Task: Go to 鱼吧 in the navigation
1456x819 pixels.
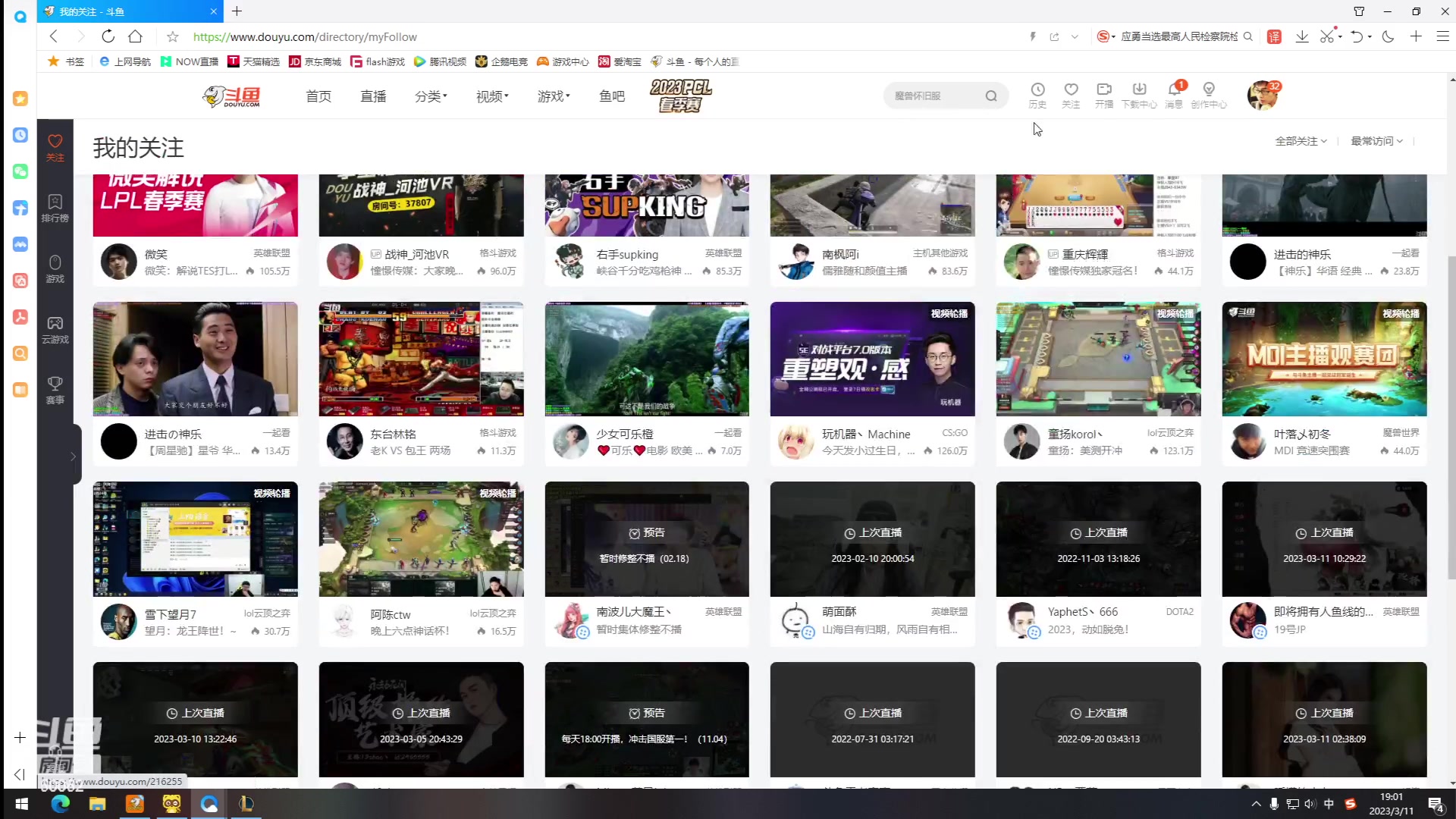Action: coord(612,96)
